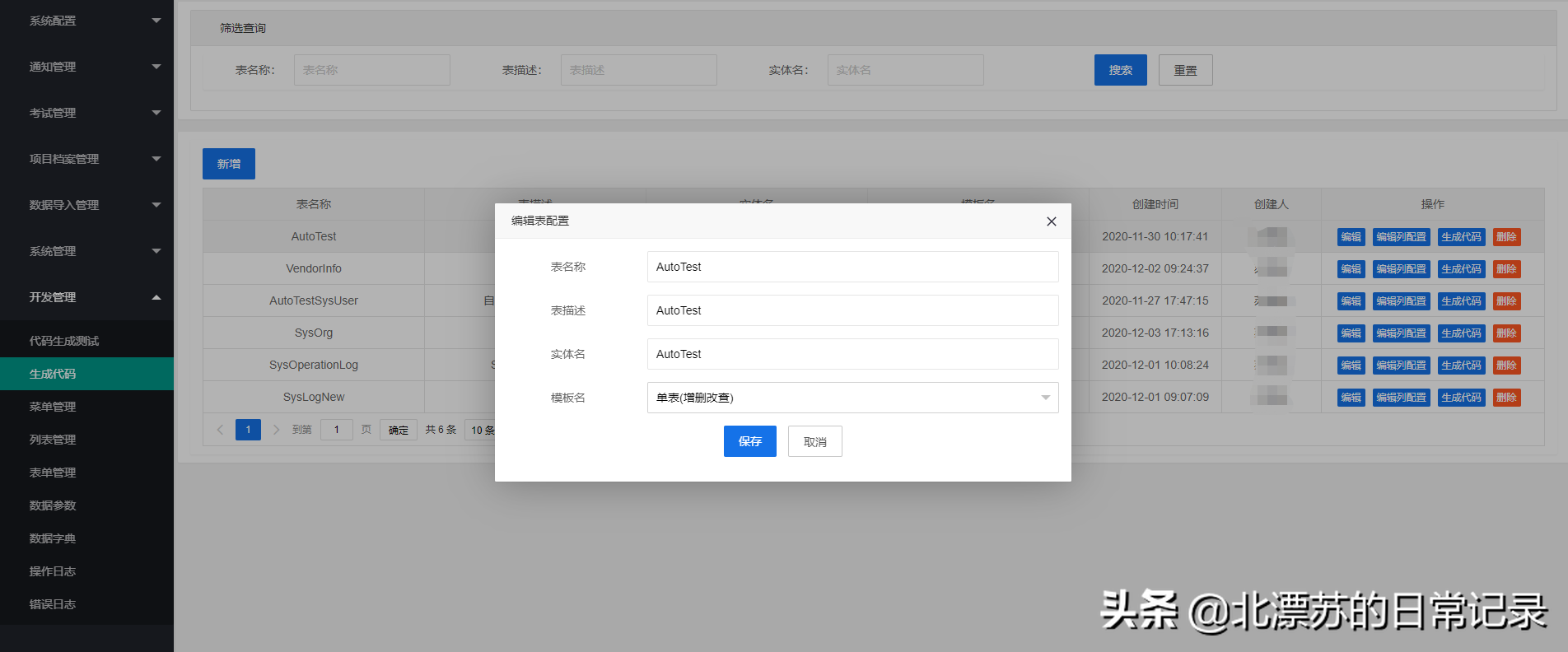The image size is (1568, 652).
Task: Go to the previous page arrow
Action: pyautogui.click(x=220, y=430)
